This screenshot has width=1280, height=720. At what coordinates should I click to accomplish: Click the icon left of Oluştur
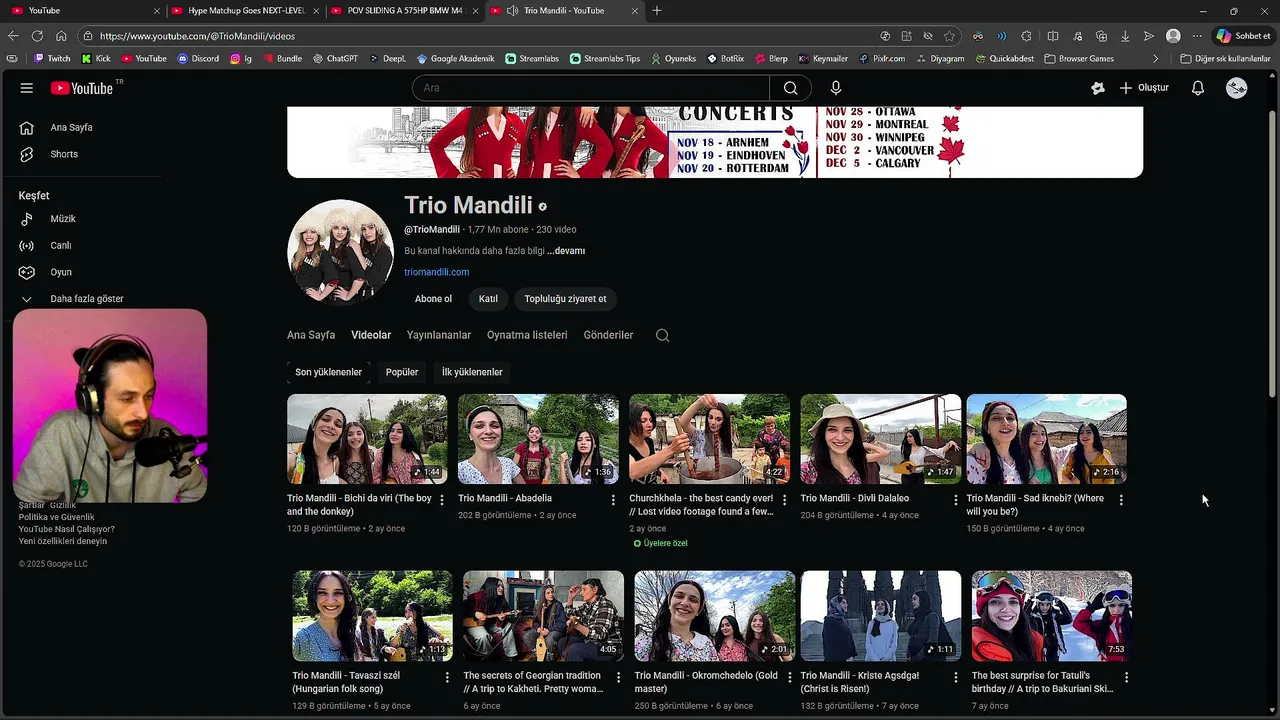point(1098,88)
